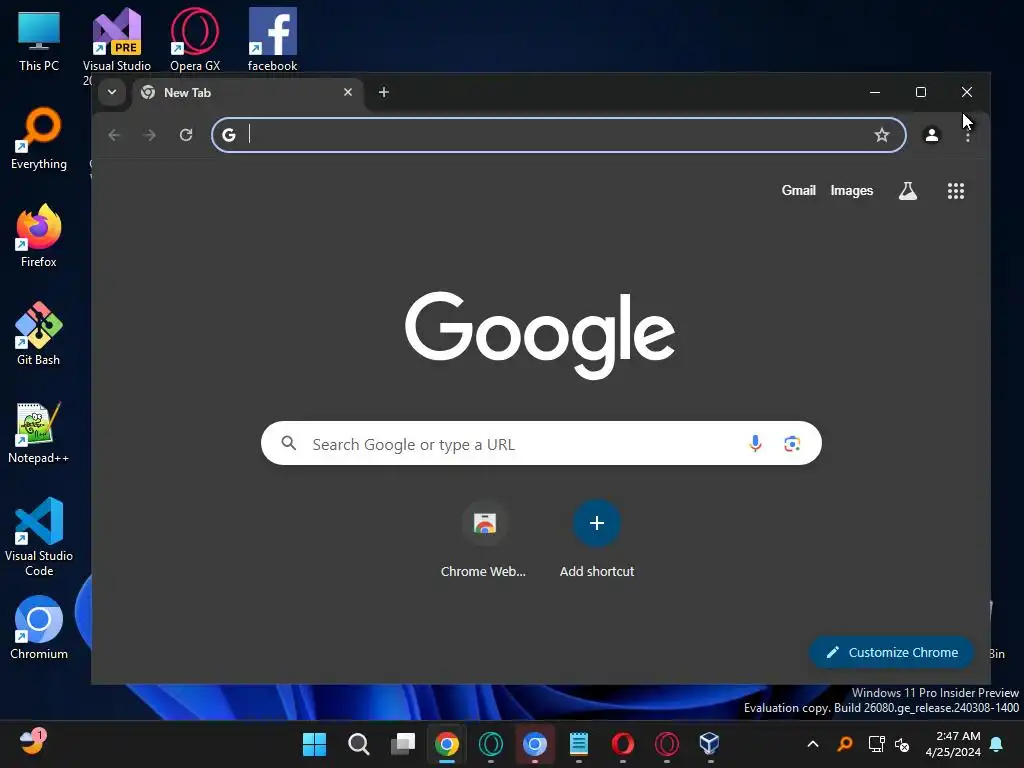This screenshot has height=768, width=1024.
Task: Bookmark this tab with the star icon
Action: [x=882, y=135]
